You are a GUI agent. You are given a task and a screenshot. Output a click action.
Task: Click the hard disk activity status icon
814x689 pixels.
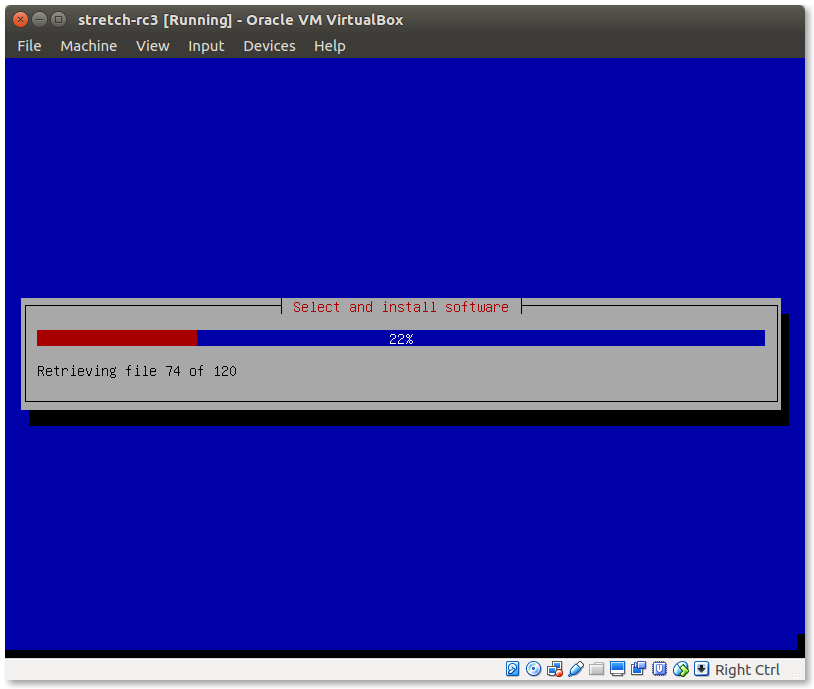[x=512, y=669]
